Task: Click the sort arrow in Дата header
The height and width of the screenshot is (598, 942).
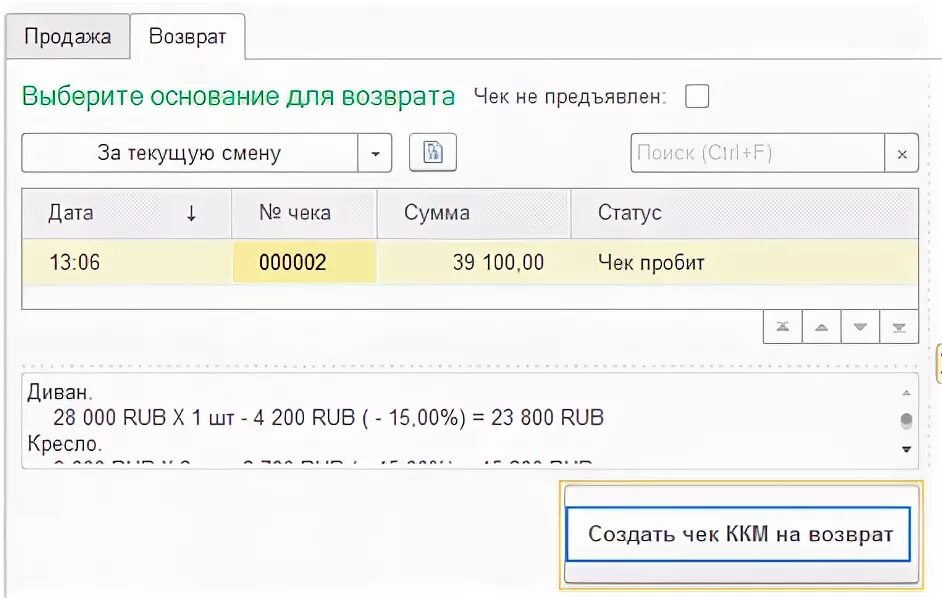Action: click(191, 213)
